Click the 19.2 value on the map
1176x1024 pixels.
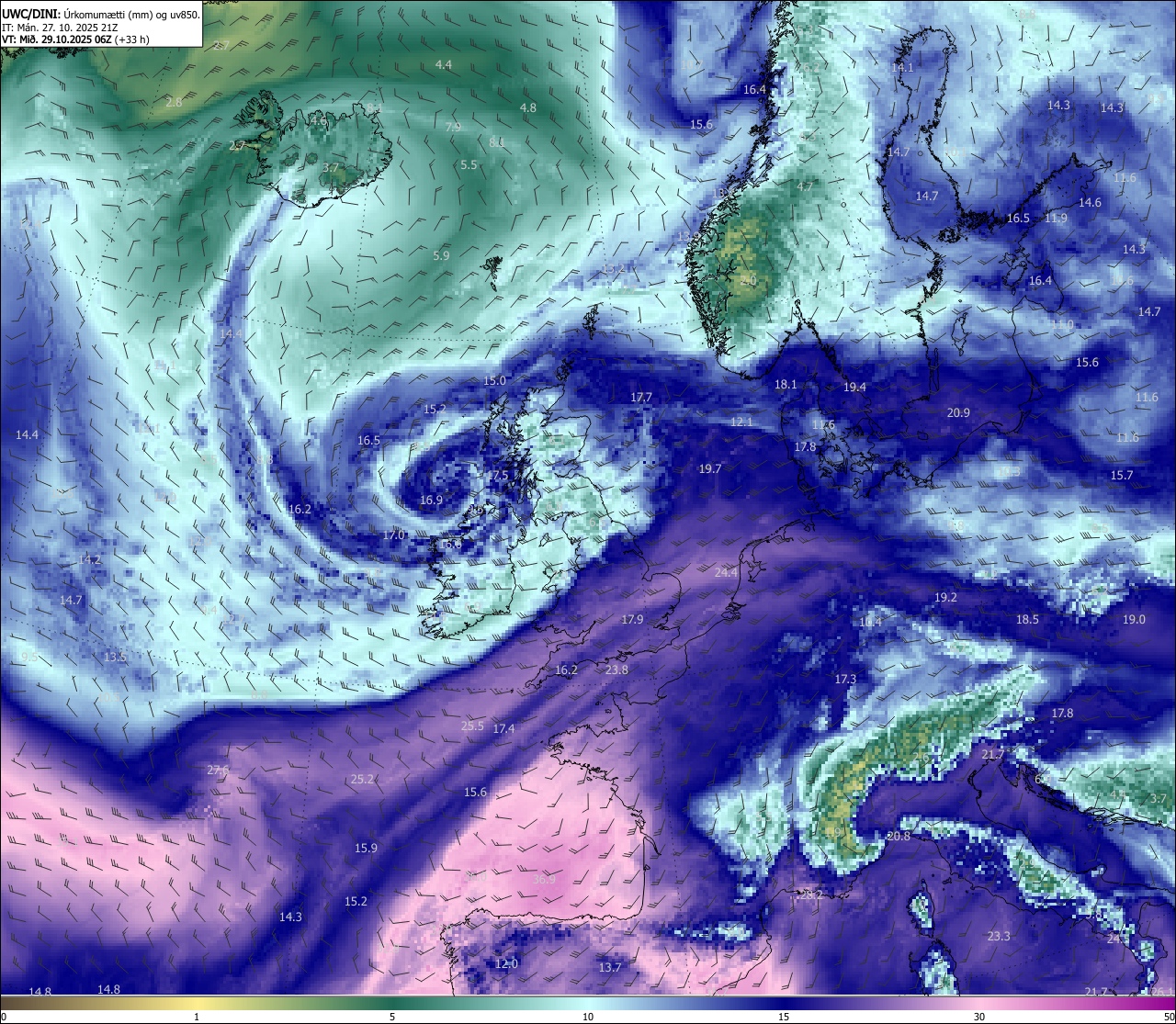(945, 597)
